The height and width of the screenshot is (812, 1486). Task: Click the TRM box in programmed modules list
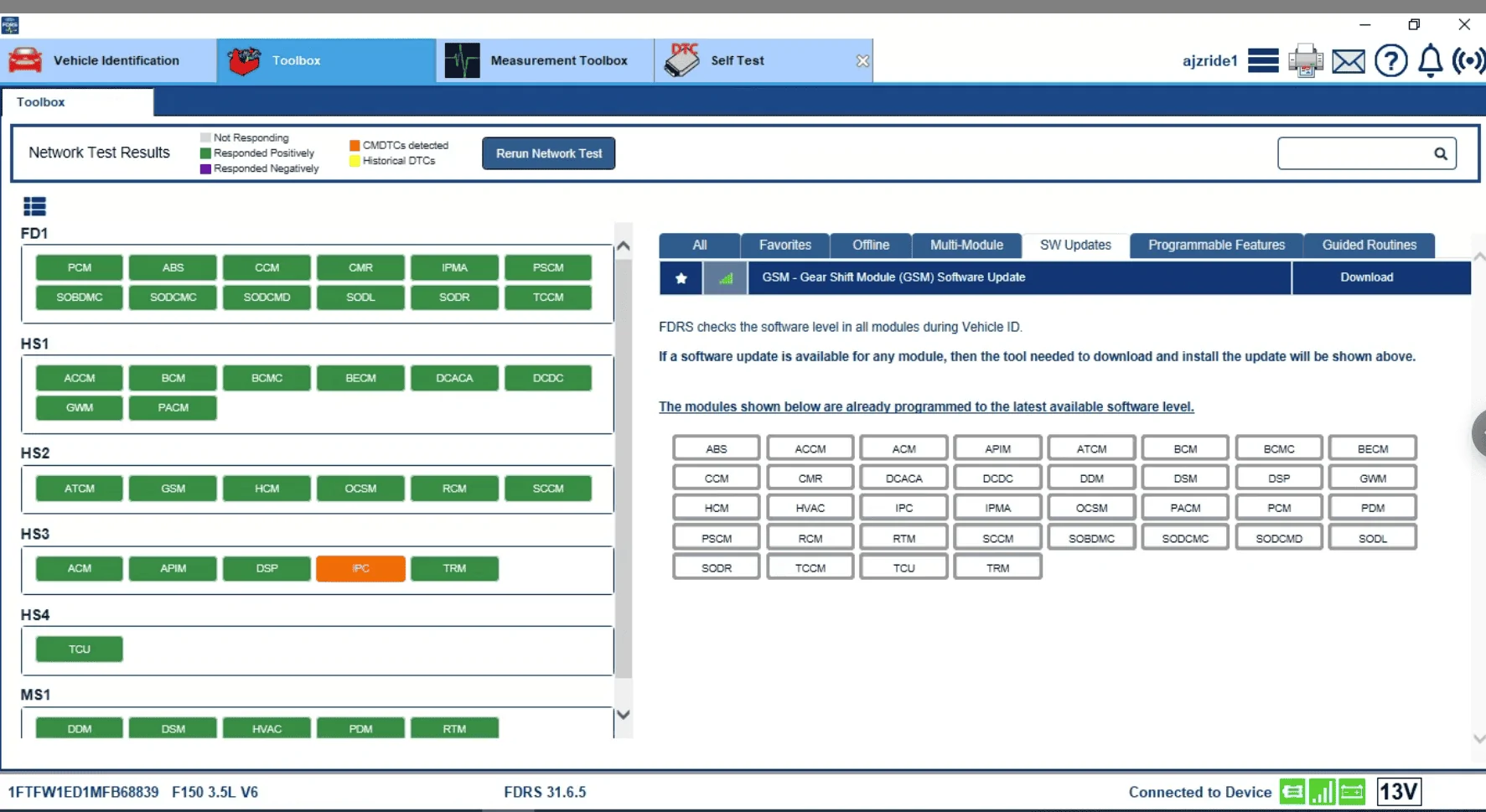(x=997, y=567)
